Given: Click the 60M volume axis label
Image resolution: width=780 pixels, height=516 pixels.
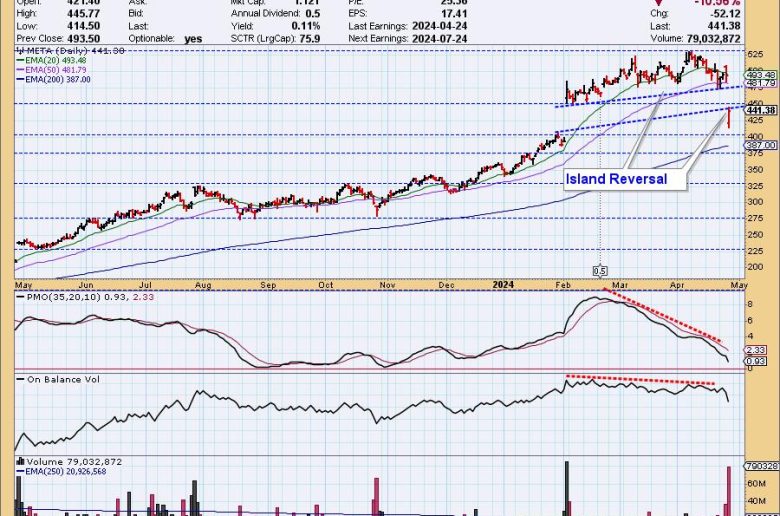Looking at the screenshot, I should point(756,484).
